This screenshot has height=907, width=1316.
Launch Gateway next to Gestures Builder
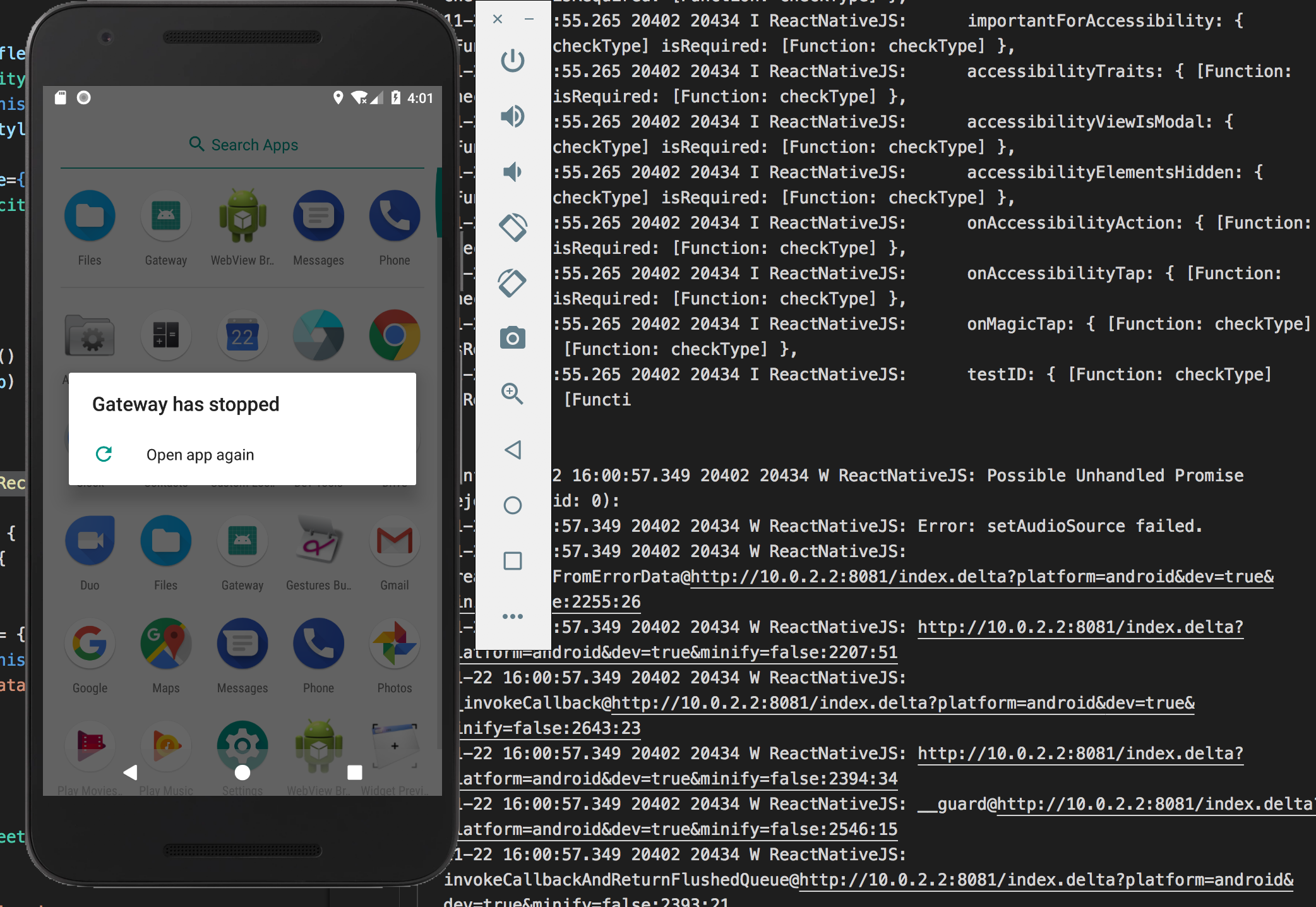point(242,553)
